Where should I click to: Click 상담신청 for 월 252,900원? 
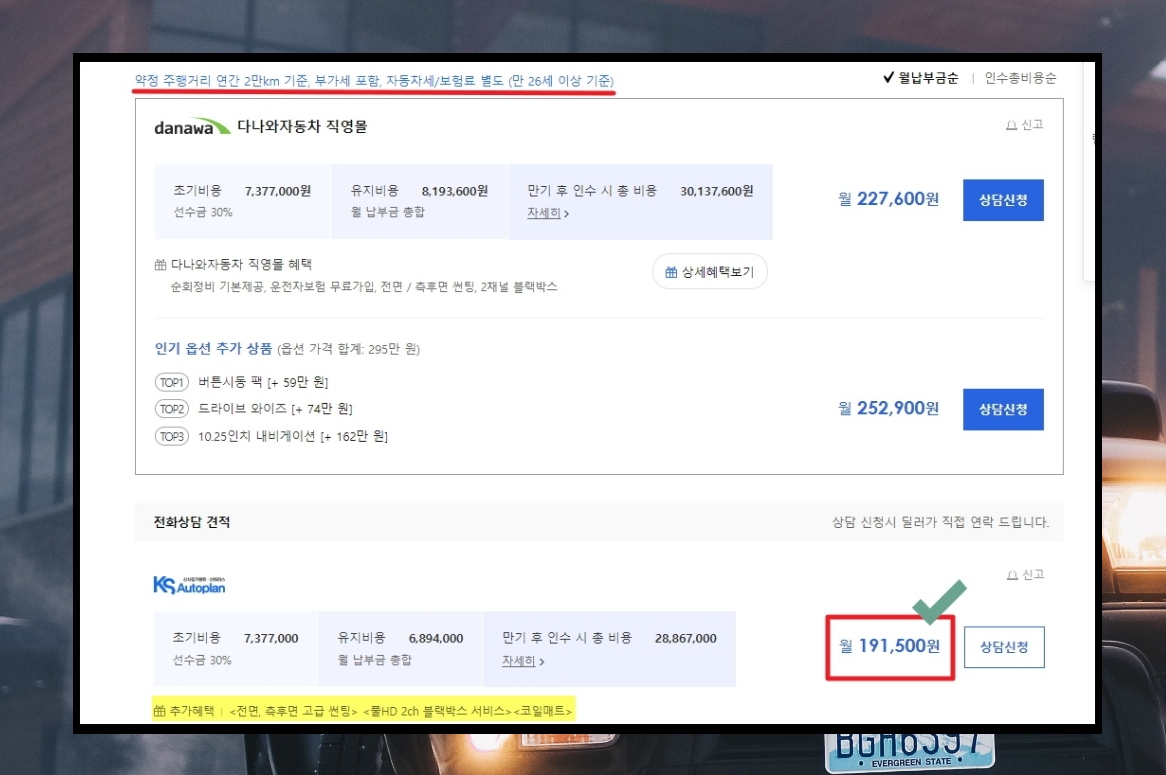pos(1003,409)
